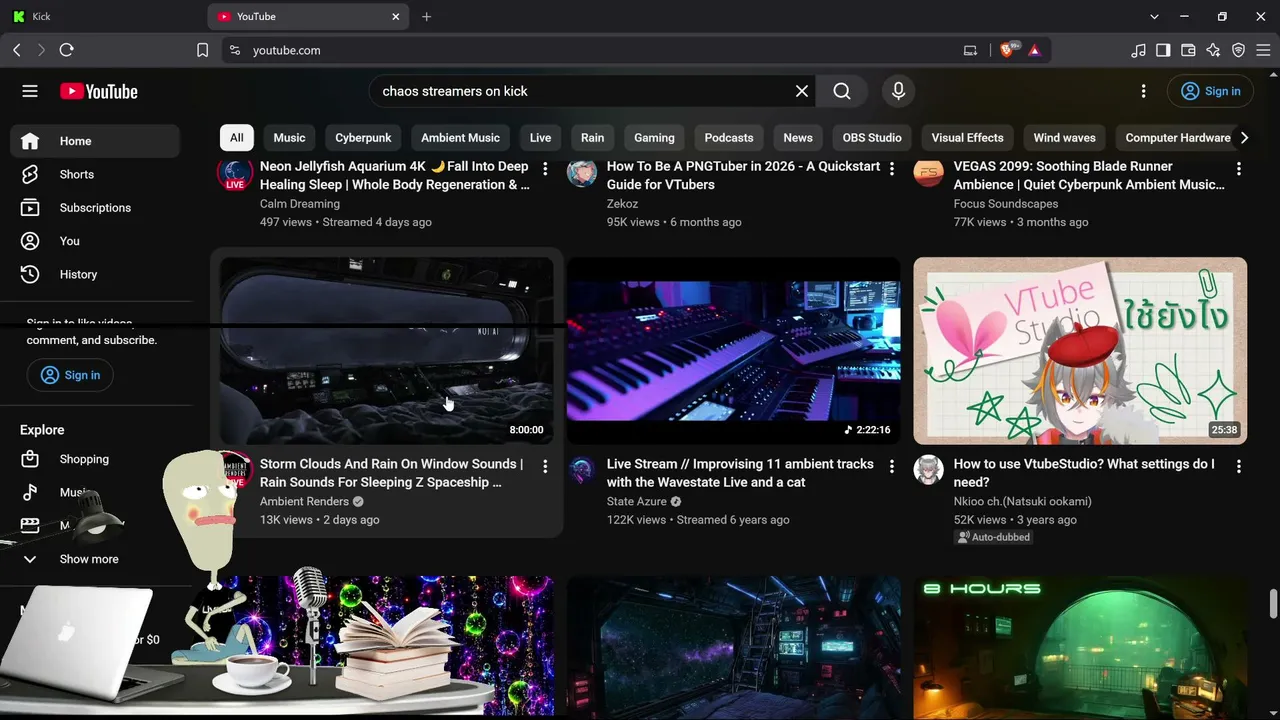Open a new browser tab

point(426,17)
